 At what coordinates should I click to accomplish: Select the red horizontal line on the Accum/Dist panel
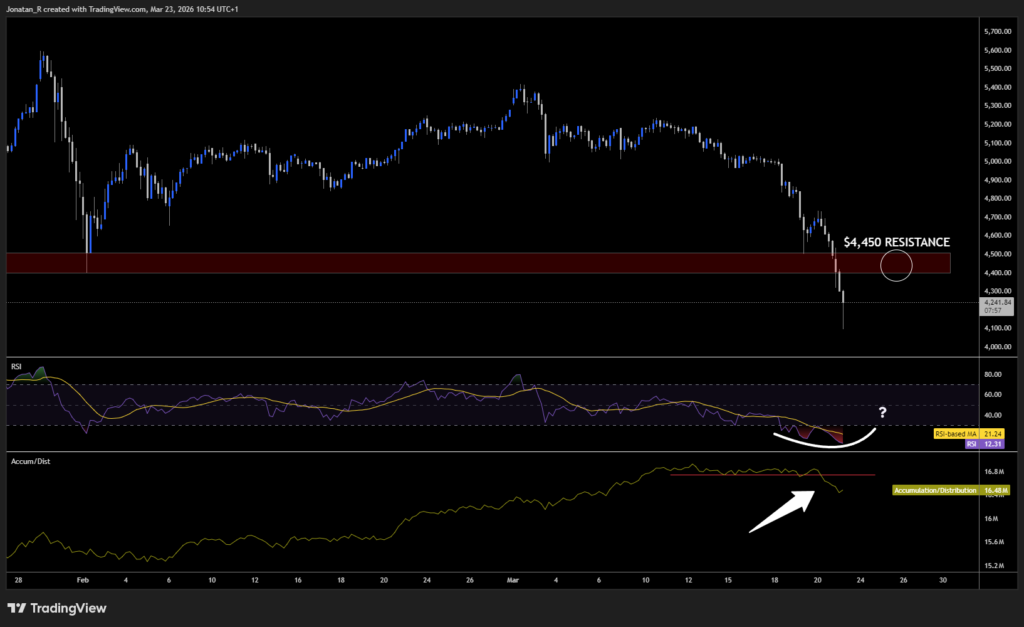(x=775, y=475)
